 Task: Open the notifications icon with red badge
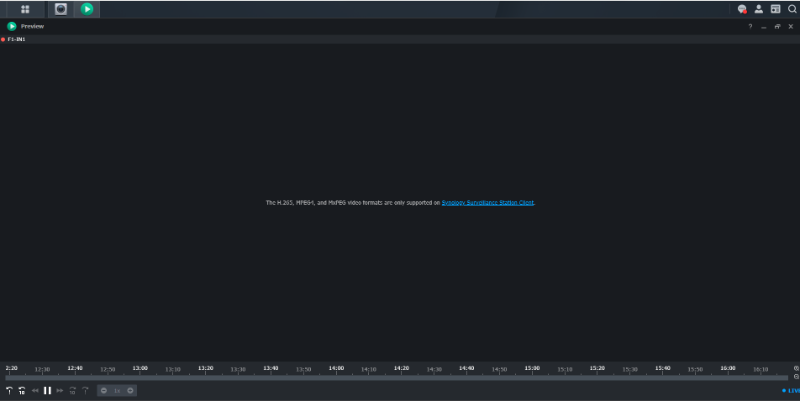pos(742,9)
